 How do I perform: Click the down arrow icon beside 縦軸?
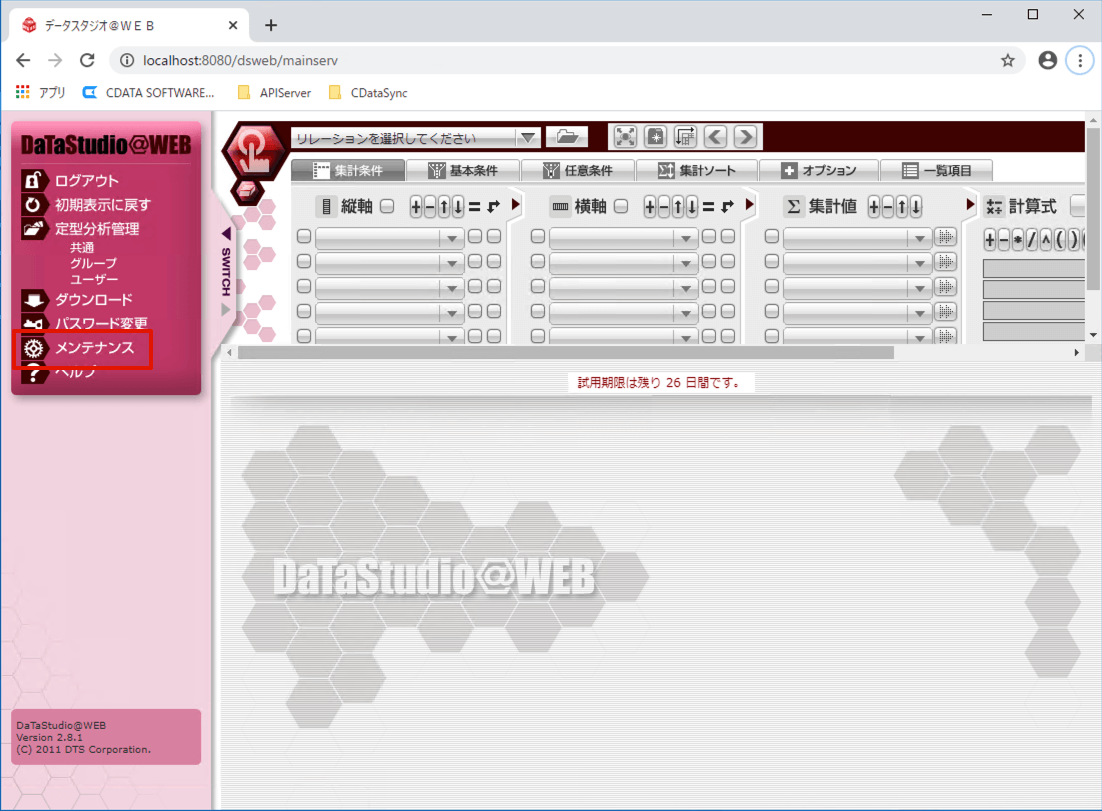(458, 207)
